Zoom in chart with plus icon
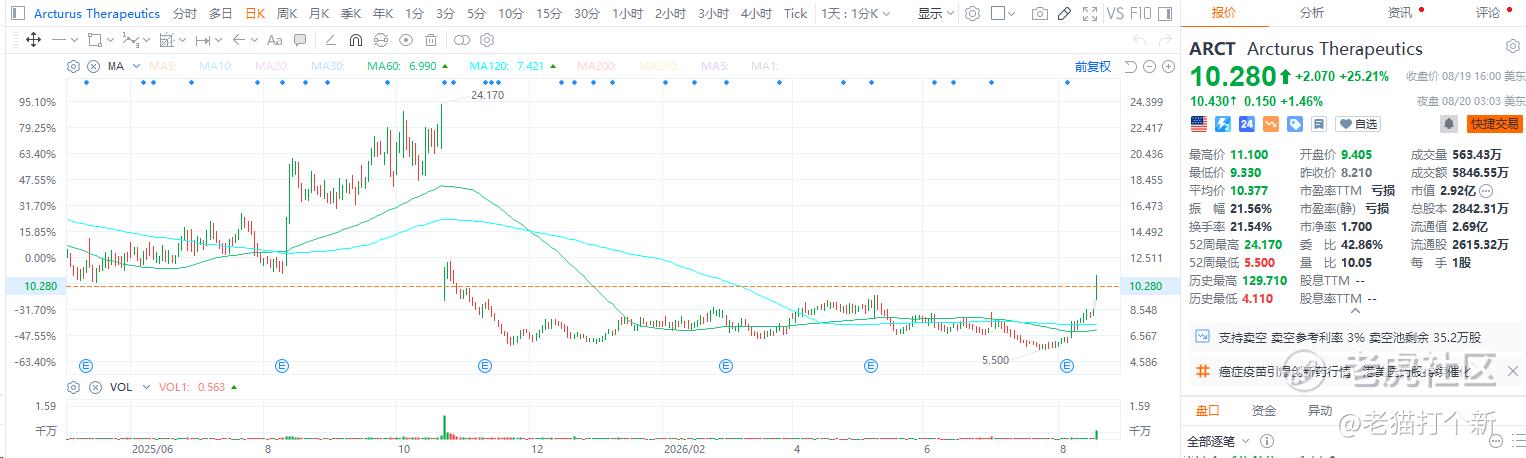Image resolution: width=1526 pixels, height=458 pixels. coord(1167,66)
